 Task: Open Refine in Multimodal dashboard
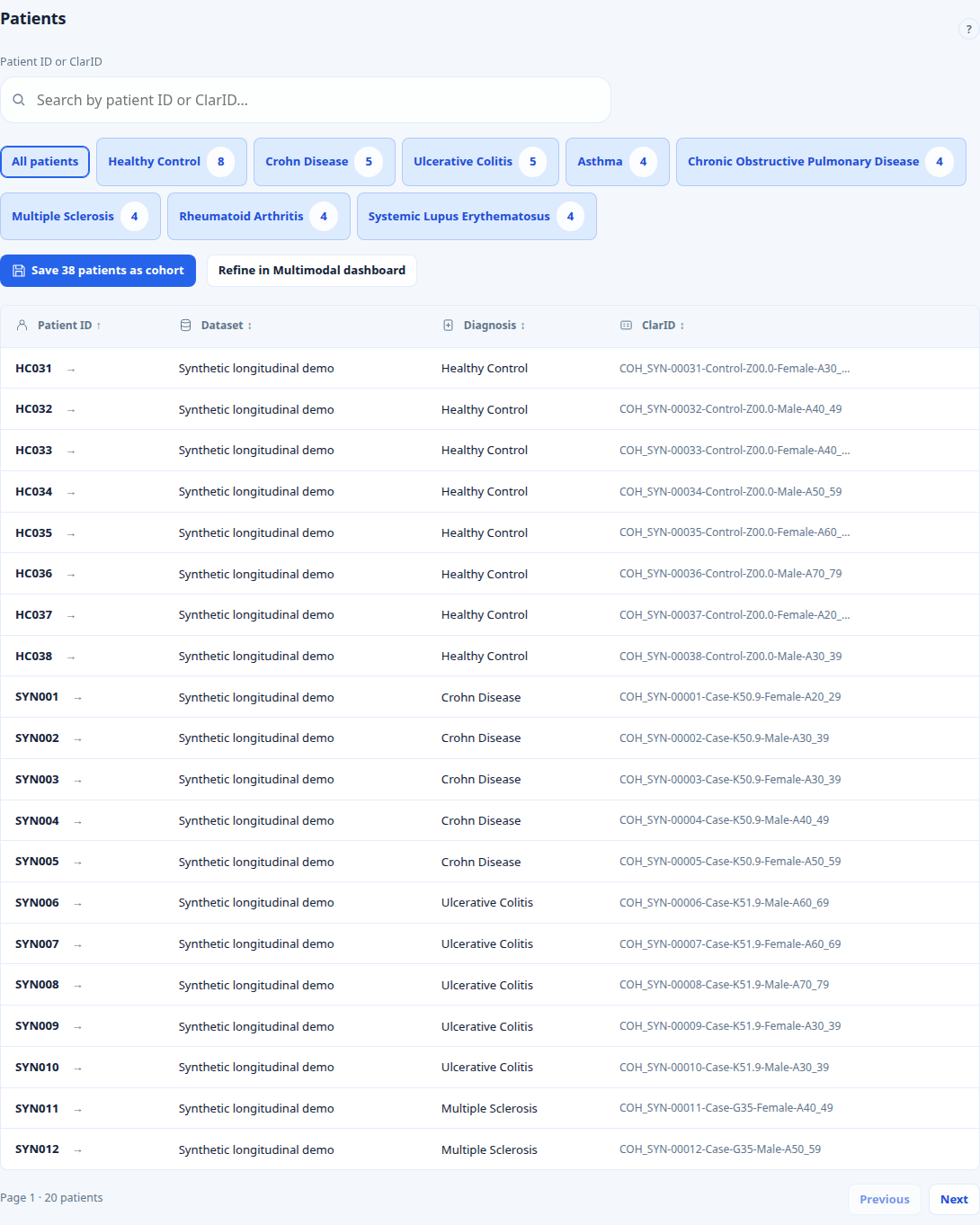[x=312, y=271]
